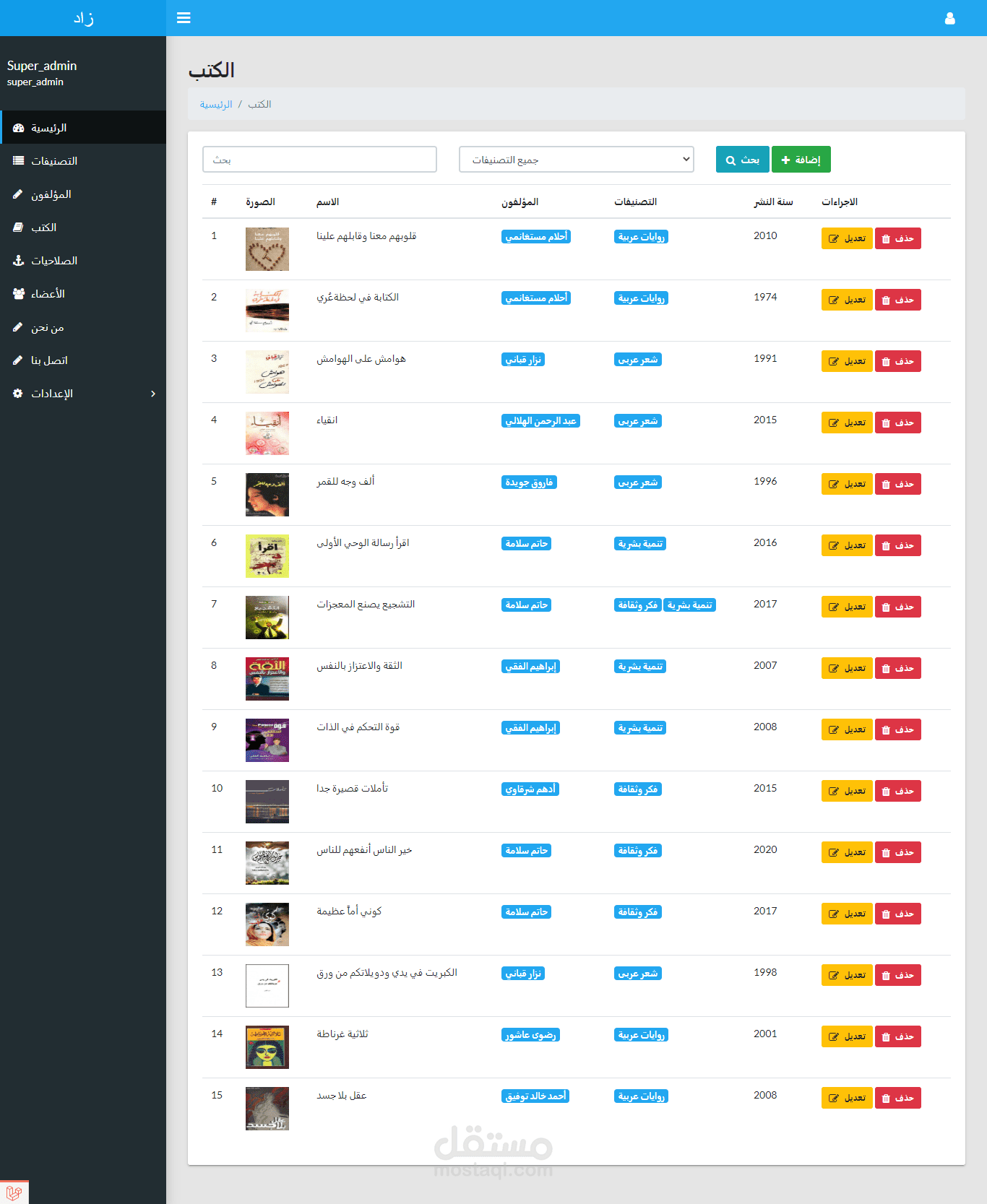This screenshot has height=1204, width=987.
Task: Open الصلاحيات from the anchor icon
Action: click(19, 261)
